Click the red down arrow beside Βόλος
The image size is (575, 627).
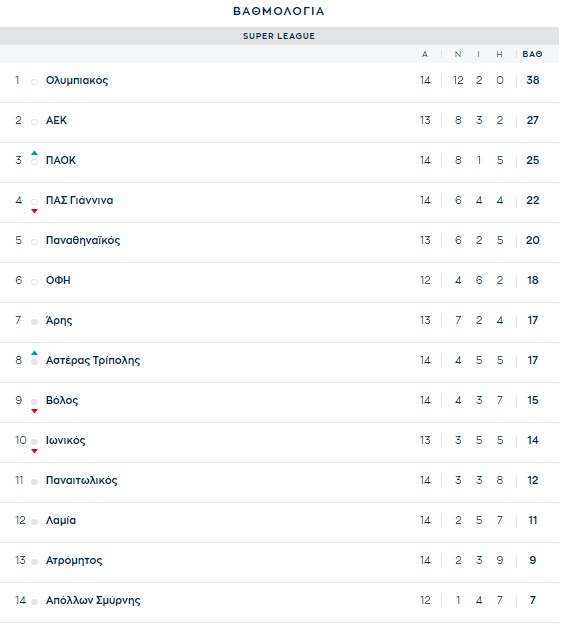tap(34, 411)
